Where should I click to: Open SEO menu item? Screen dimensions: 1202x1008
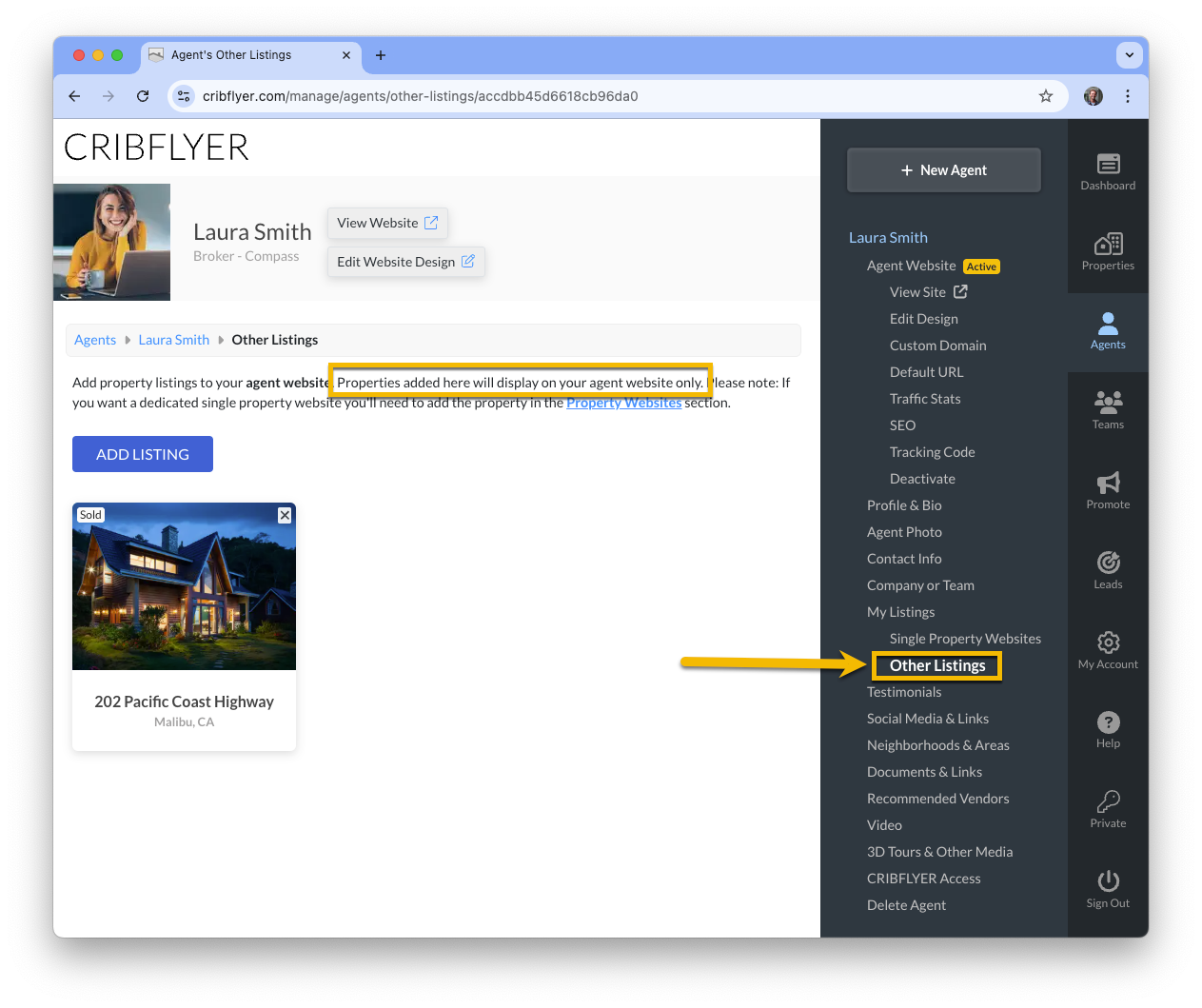903,425
